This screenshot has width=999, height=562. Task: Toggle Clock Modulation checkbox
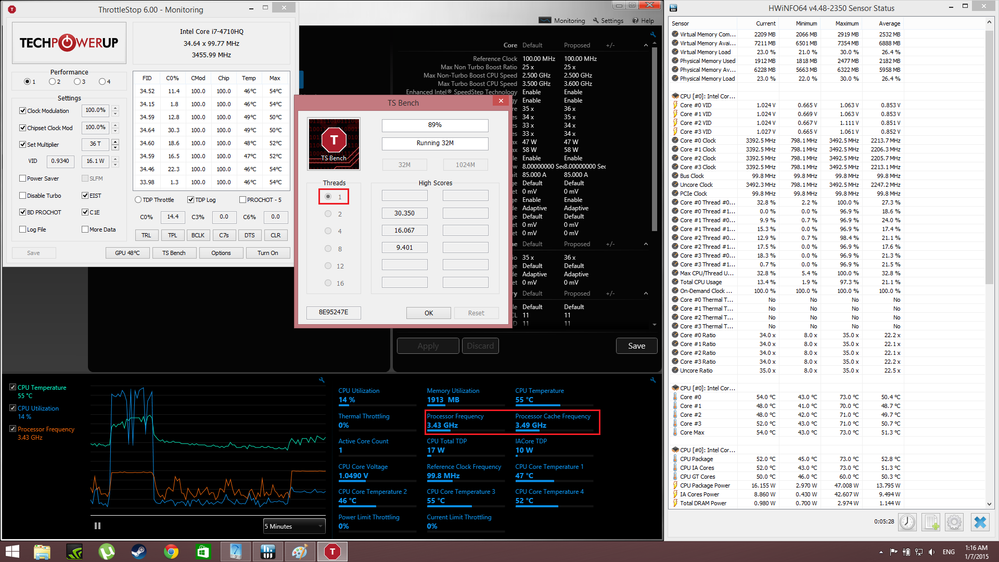[x=23, y=111]
